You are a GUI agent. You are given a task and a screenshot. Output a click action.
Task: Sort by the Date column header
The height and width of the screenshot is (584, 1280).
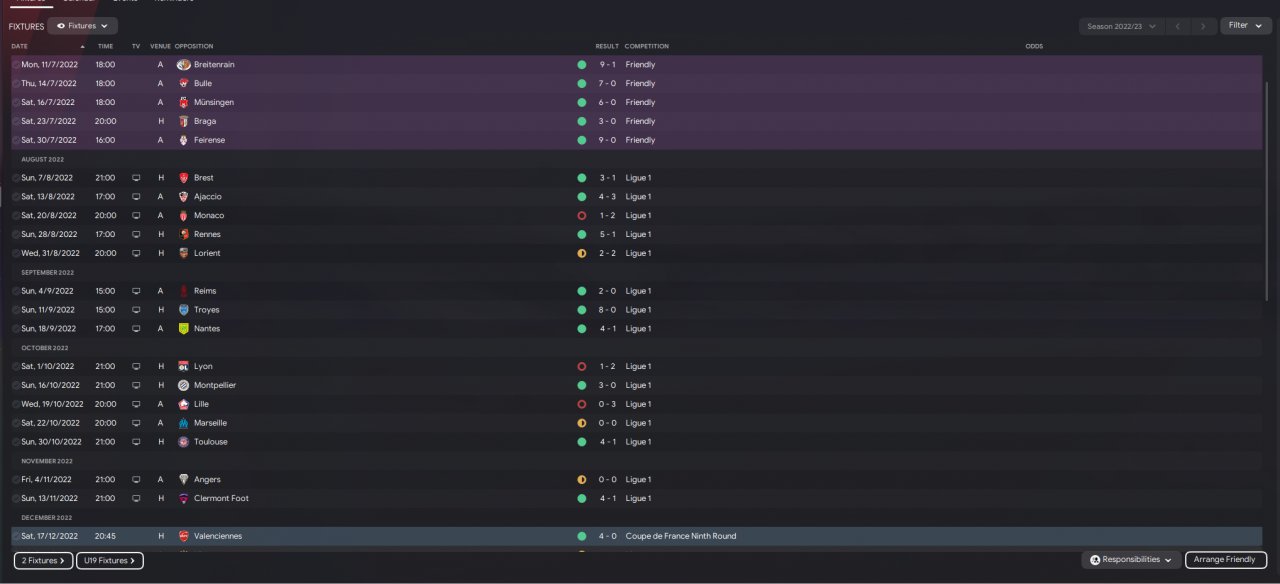tap(19, 47)
